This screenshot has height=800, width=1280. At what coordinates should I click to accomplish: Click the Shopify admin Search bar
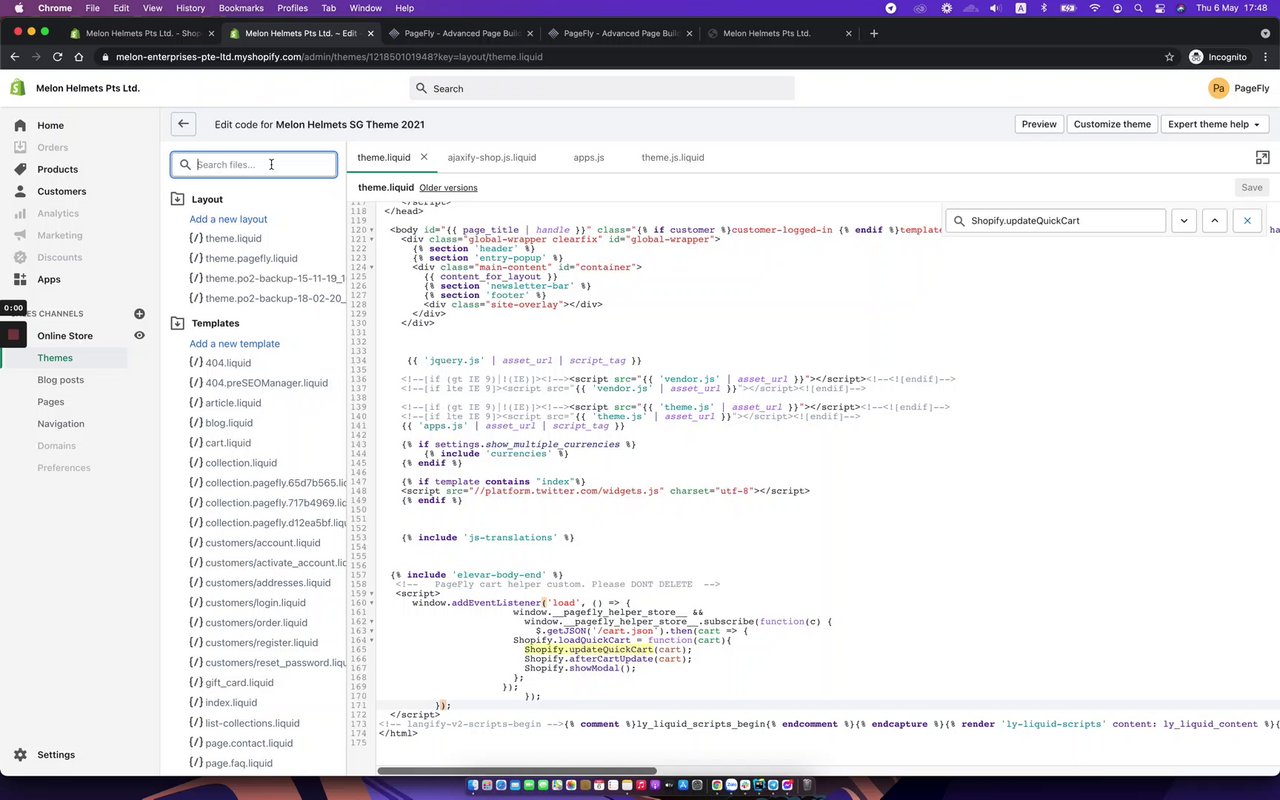coord(602,88)
